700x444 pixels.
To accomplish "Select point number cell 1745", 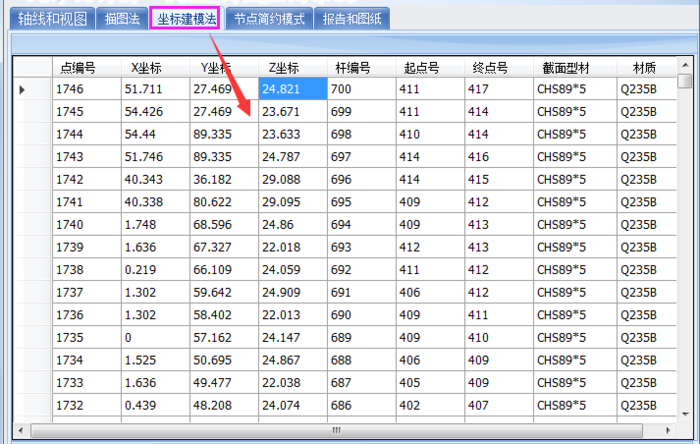I will 87,112.
